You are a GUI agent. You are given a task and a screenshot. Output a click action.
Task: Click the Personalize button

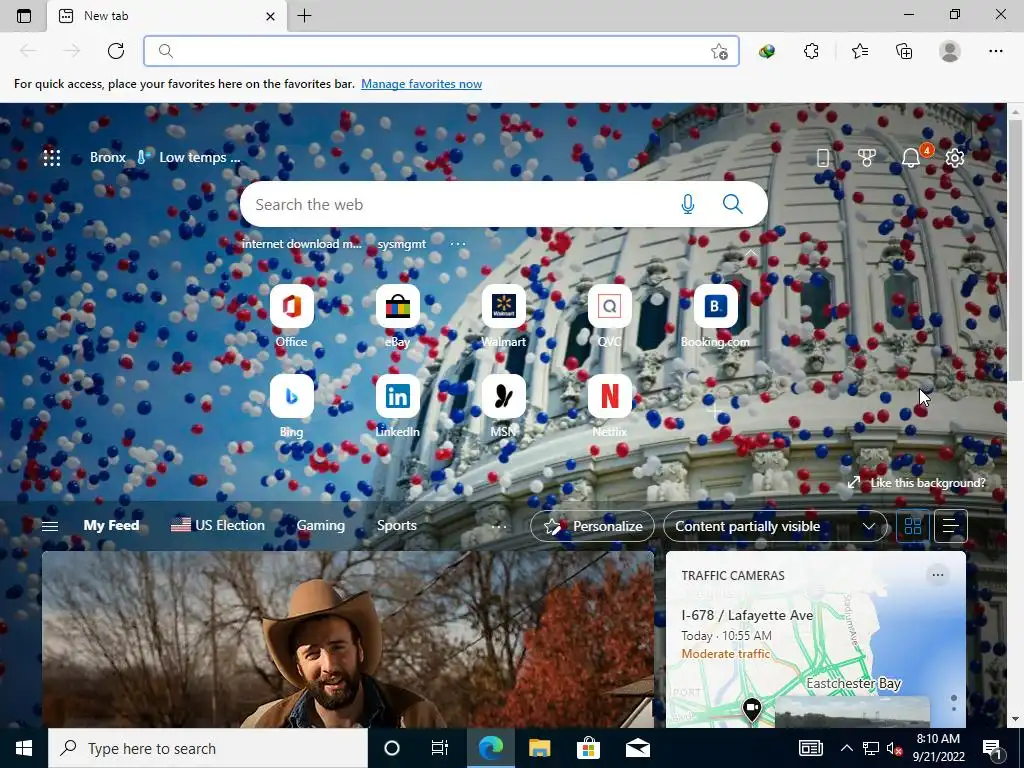click(x=592, y=526)
